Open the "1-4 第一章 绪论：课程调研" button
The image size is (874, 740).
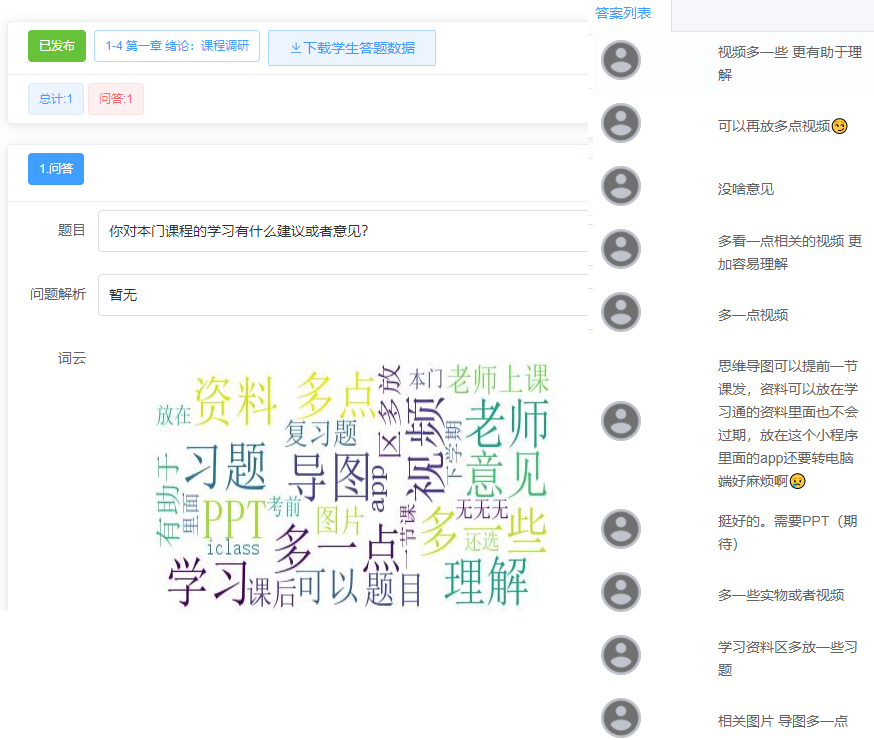tap(177, 46)
